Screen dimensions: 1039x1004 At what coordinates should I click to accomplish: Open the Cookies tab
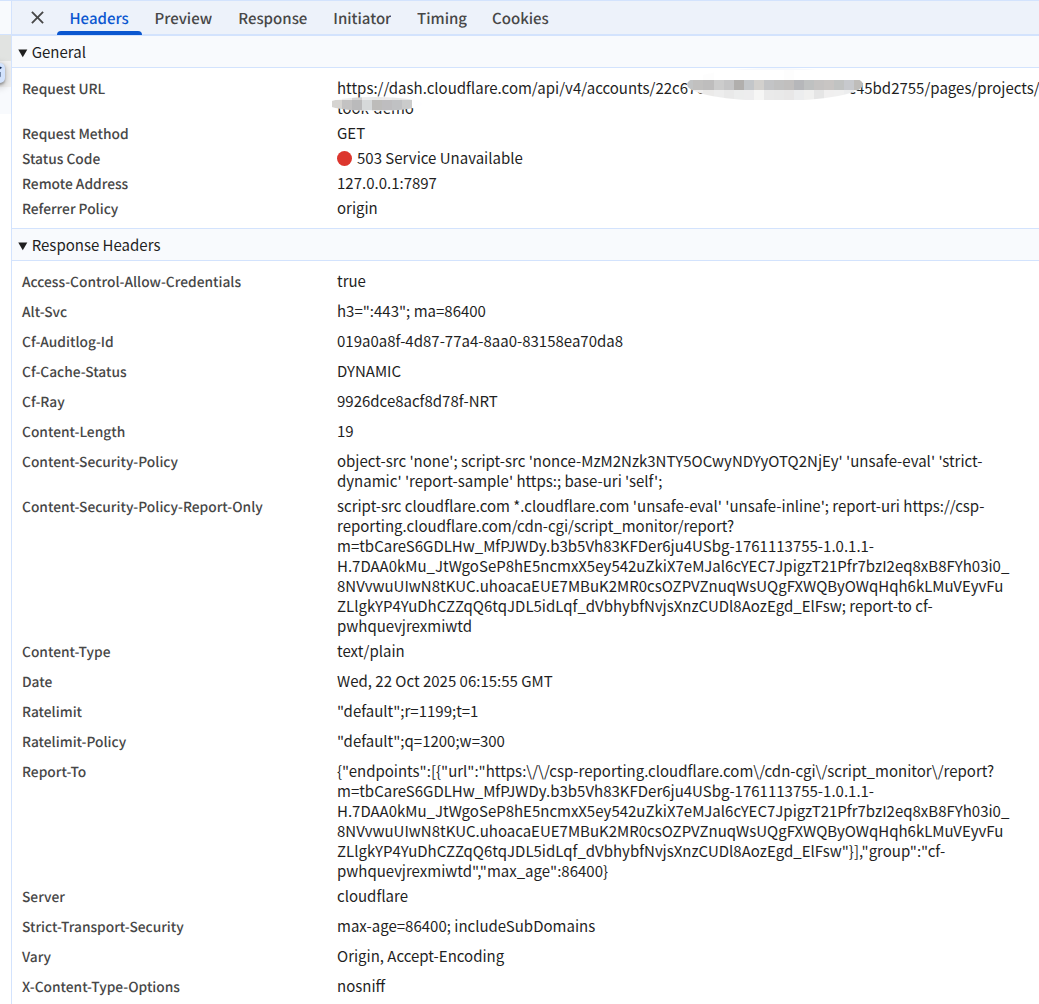[520, 19]
